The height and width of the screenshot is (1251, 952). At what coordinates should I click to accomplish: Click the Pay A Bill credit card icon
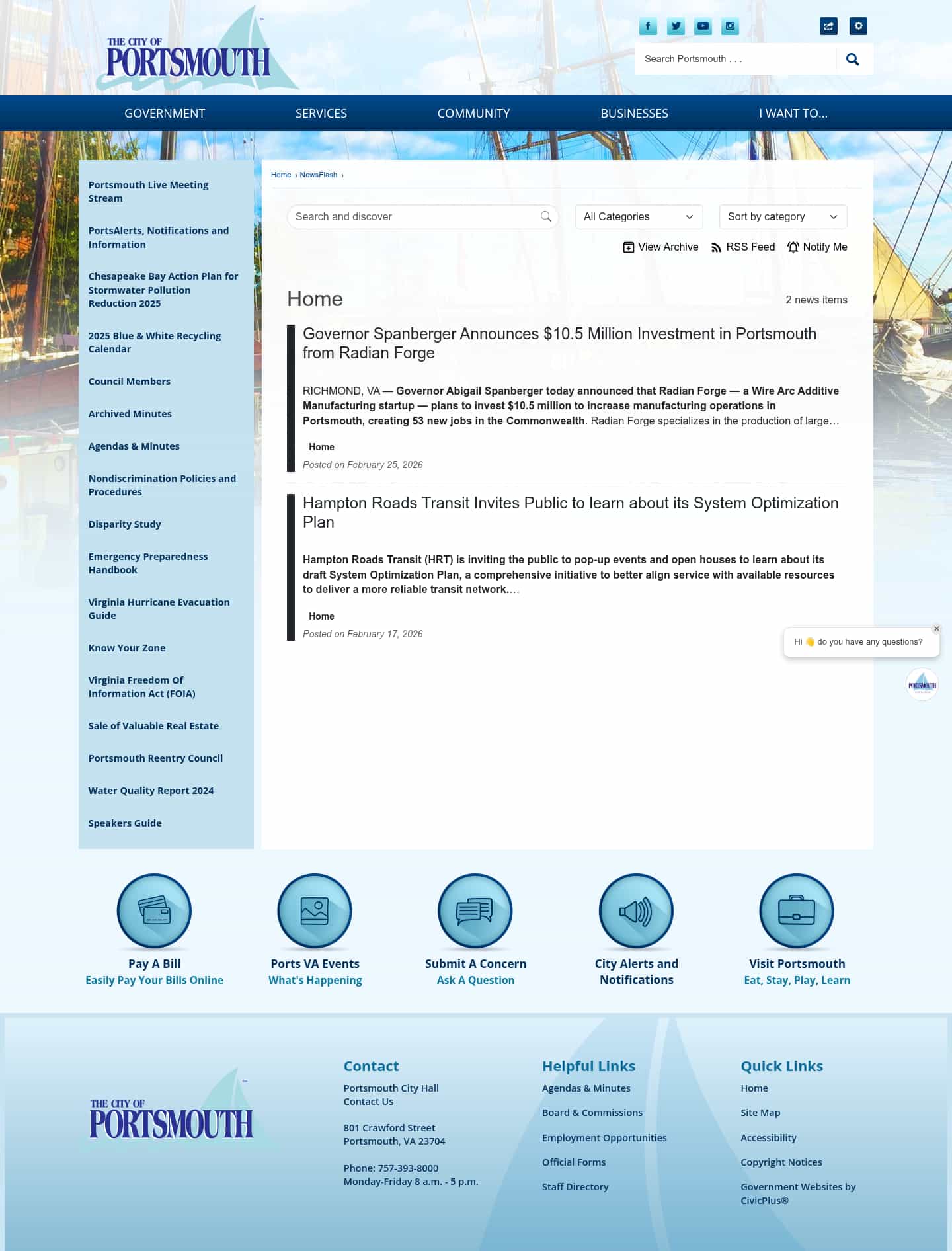[x=154, y=911]
